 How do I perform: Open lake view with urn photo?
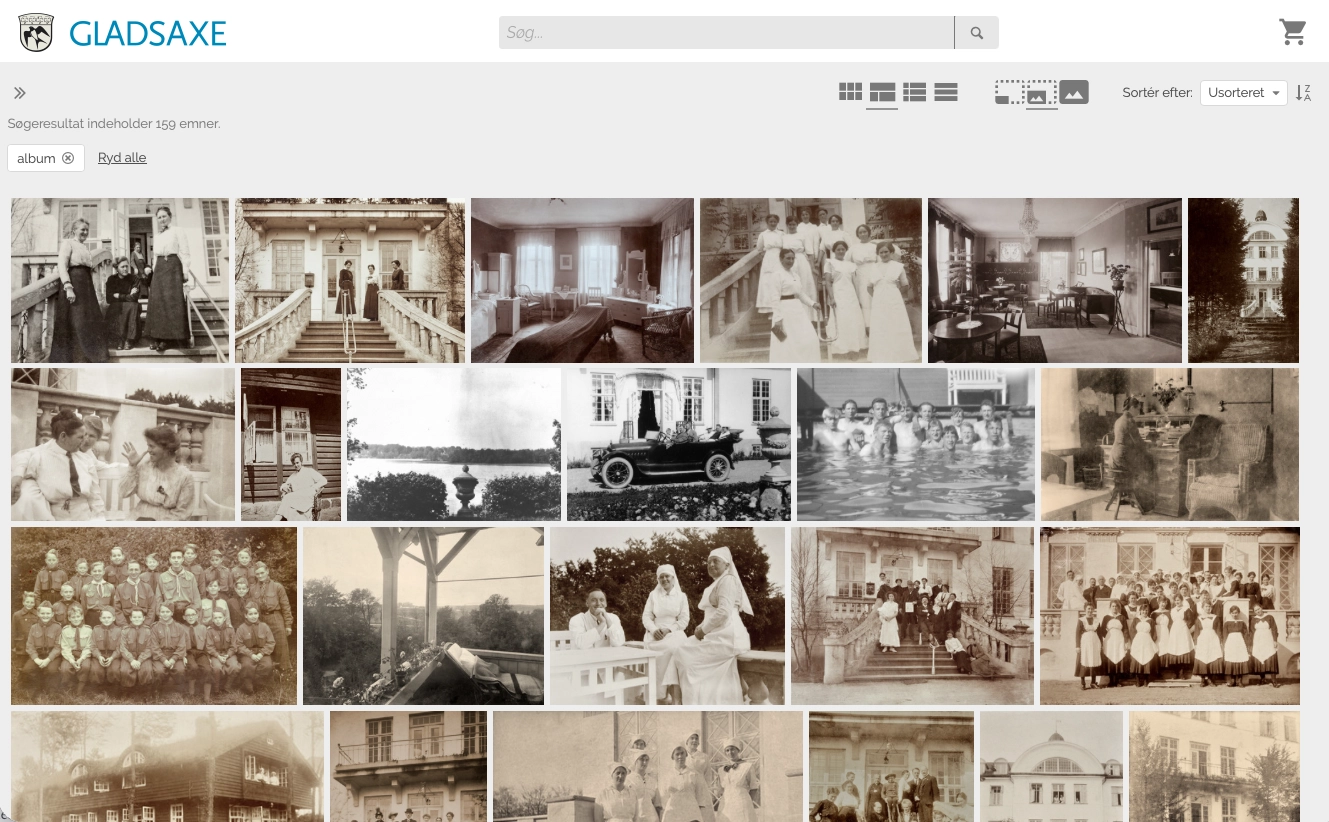[454, 444]
